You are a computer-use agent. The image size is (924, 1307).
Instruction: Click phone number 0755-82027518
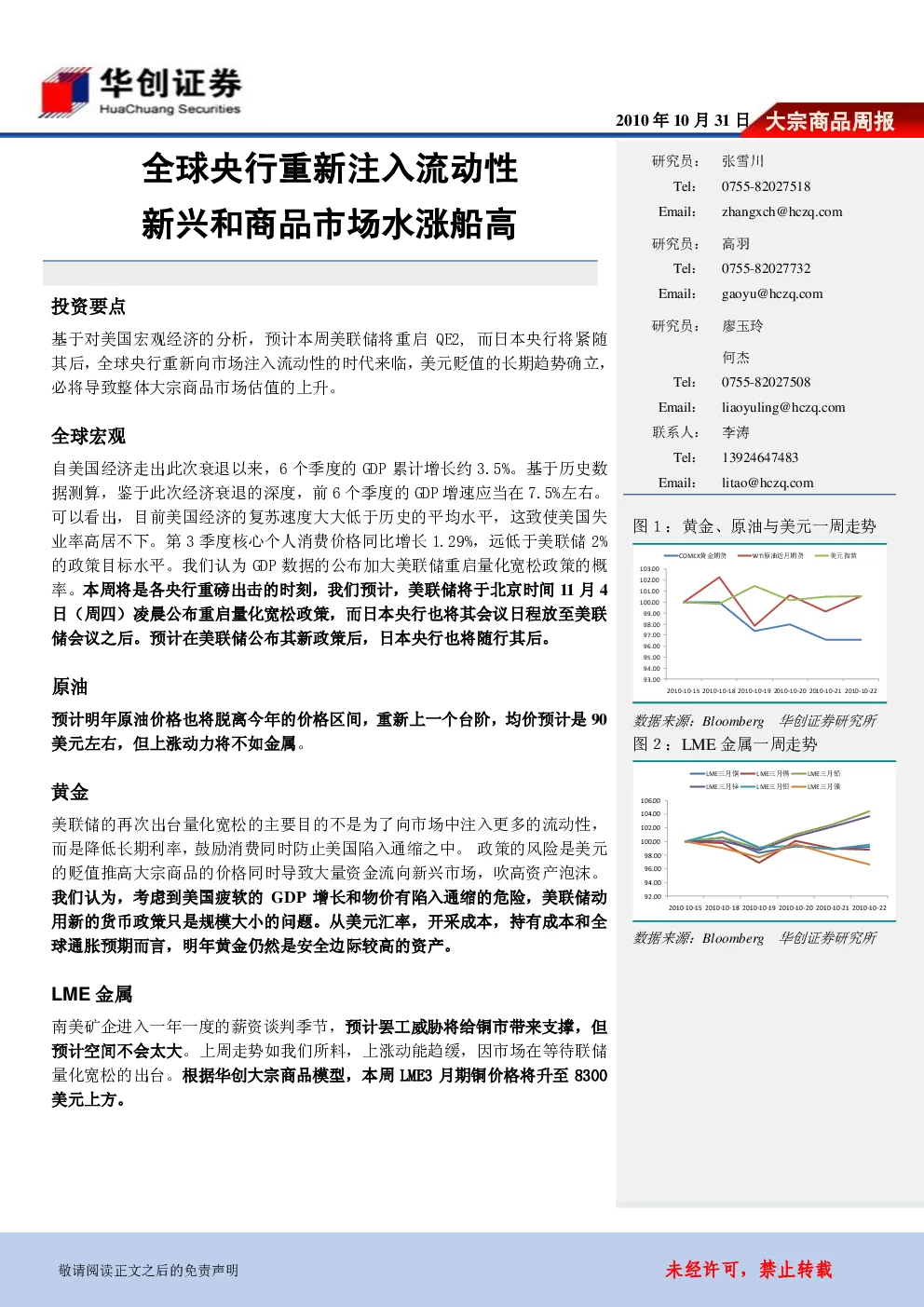coord(766,186)
